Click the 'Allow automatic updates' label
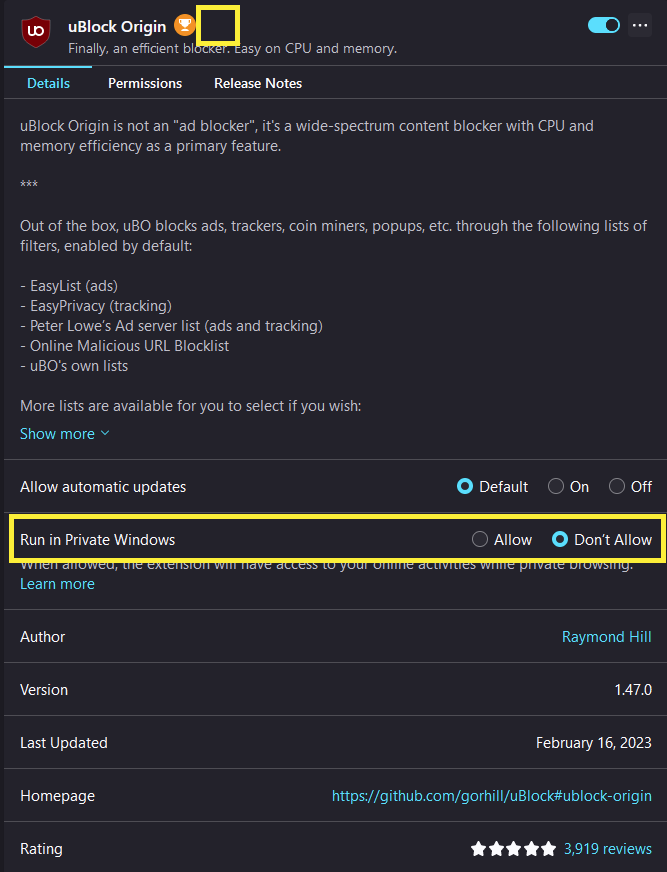The width and height of the screenshot is (667, 872). pos(103,487)
